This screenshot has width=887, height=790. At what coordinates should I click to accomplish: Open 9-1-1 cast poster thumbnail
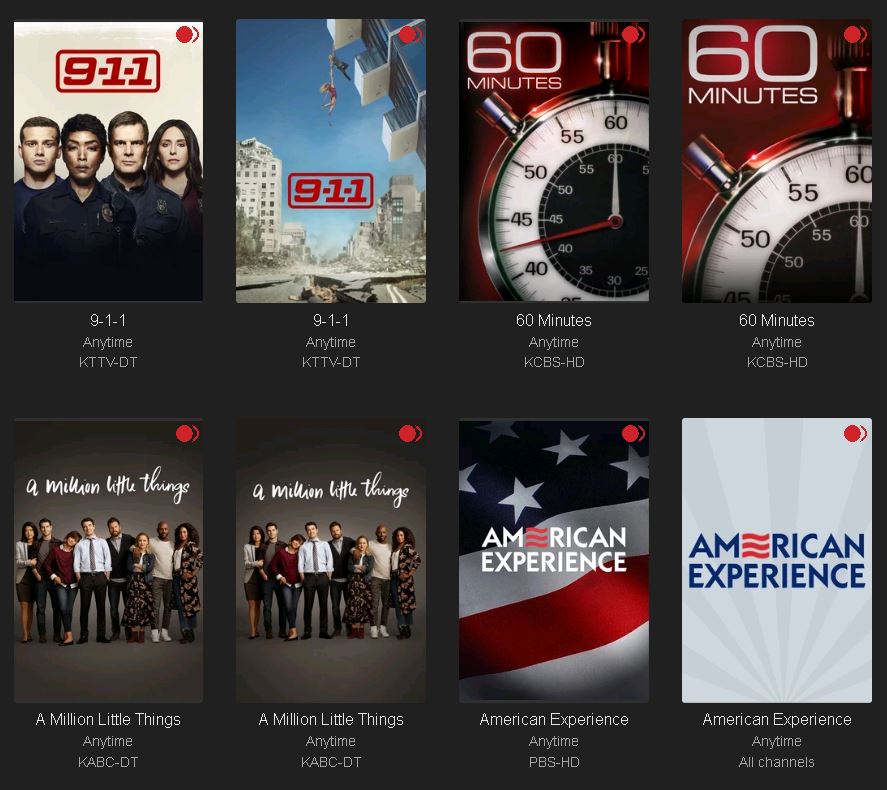coord(108,161)
